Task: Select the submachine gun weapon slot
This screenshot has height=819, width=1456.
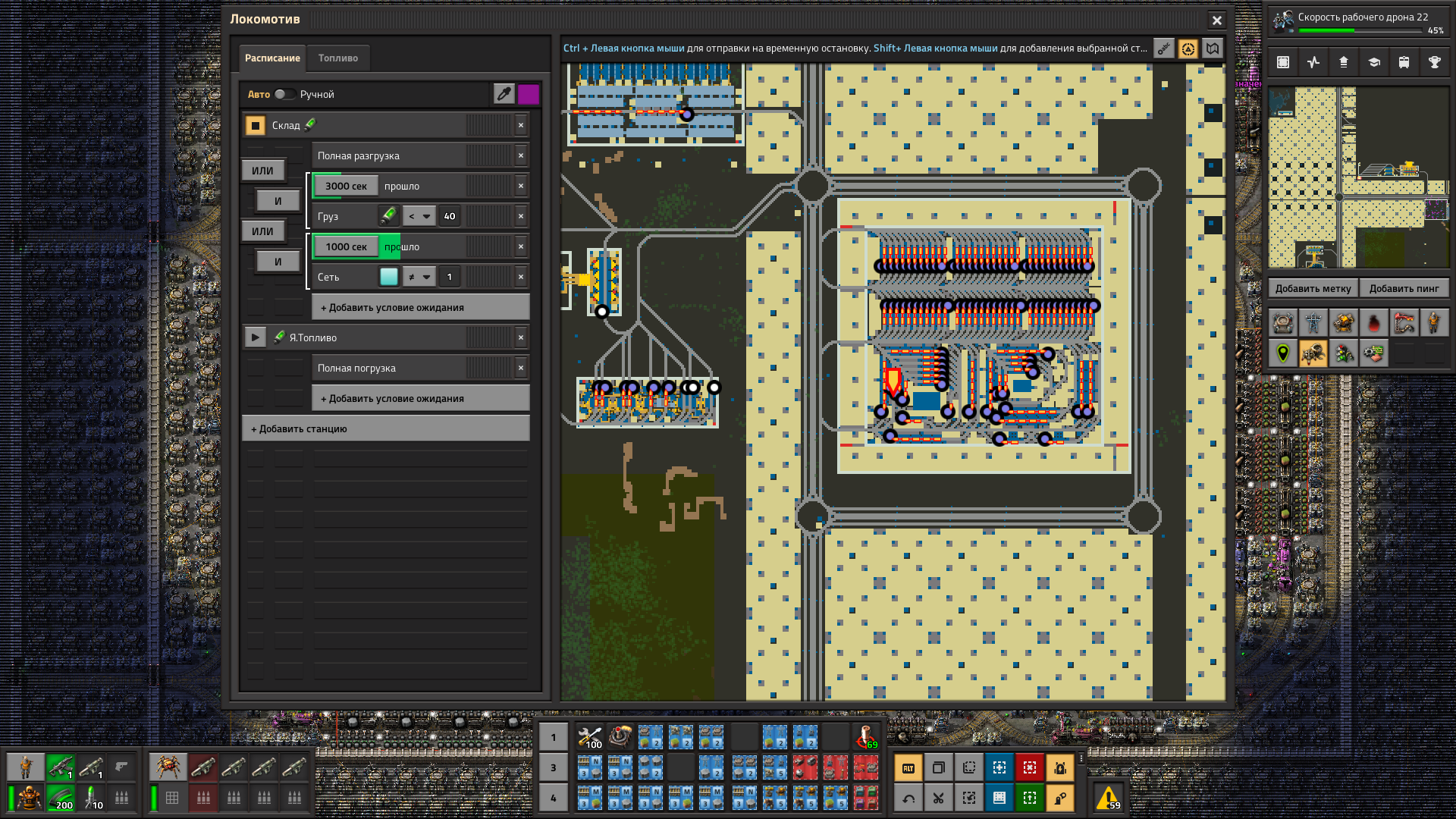Action: point(61,767)
